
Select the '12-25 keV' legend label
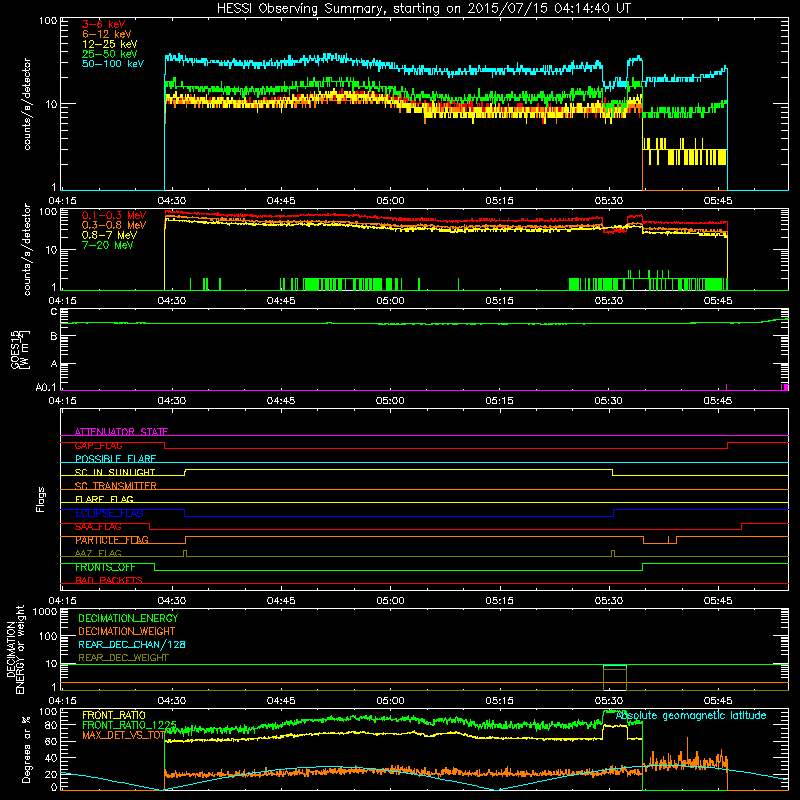point(110,44)
